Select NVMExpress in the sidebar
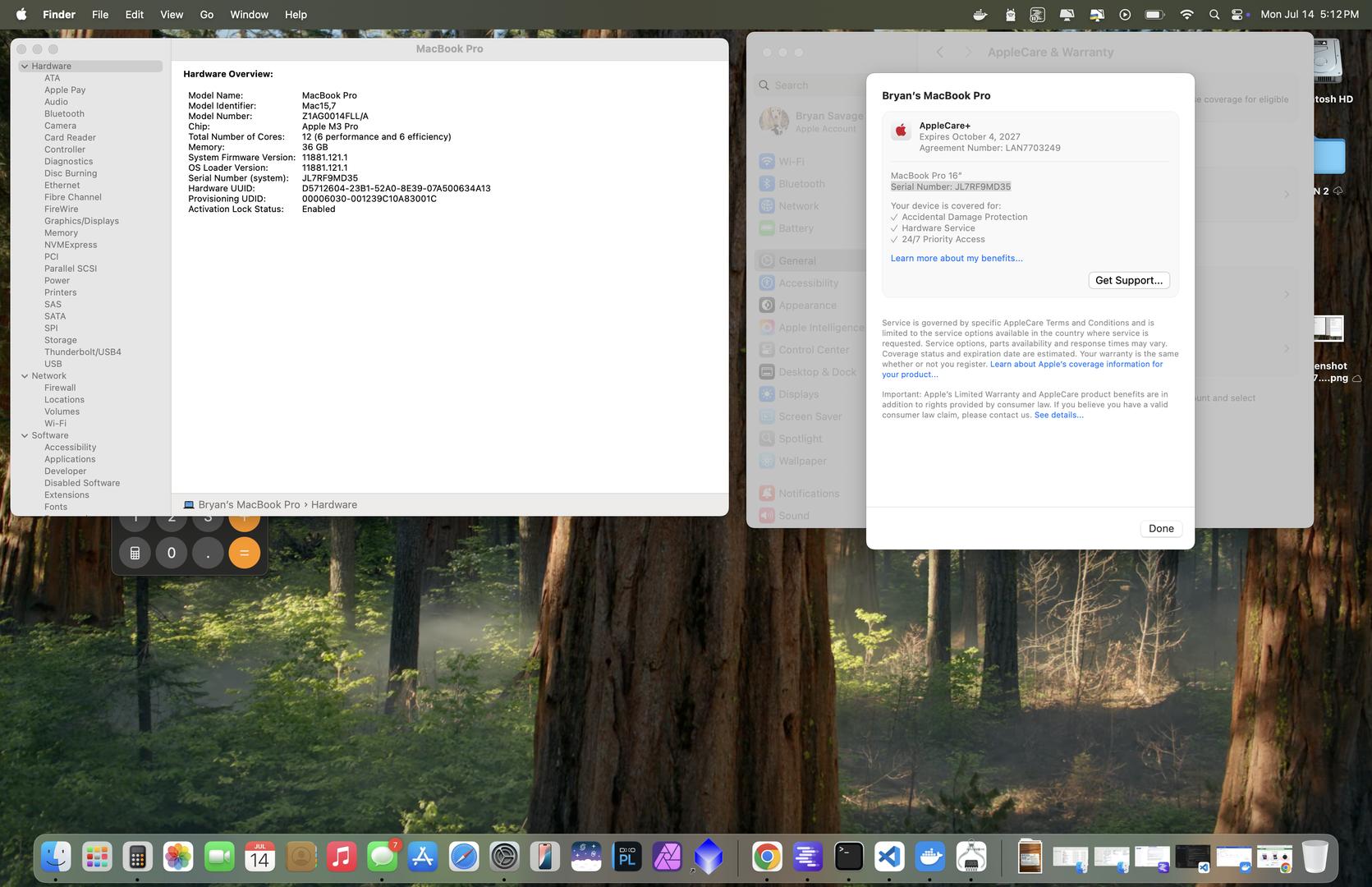1372x887 pixels. click(x=71, y=245)
